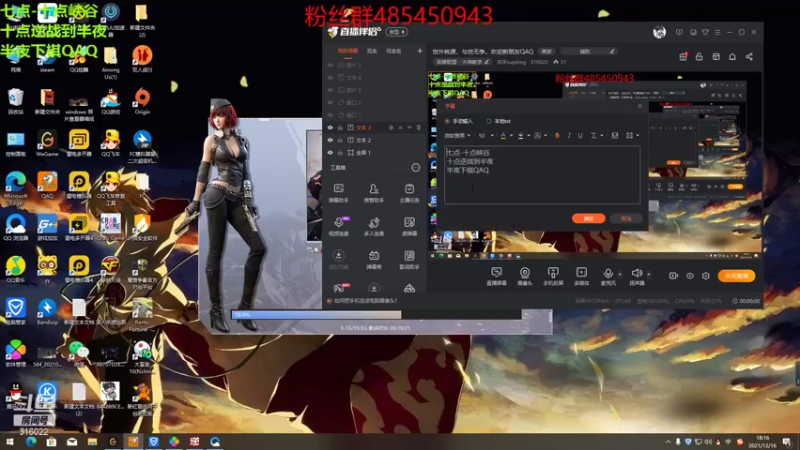Open the text outline dropdown arrow
The image size is (800, 450).
coord(545,136)
